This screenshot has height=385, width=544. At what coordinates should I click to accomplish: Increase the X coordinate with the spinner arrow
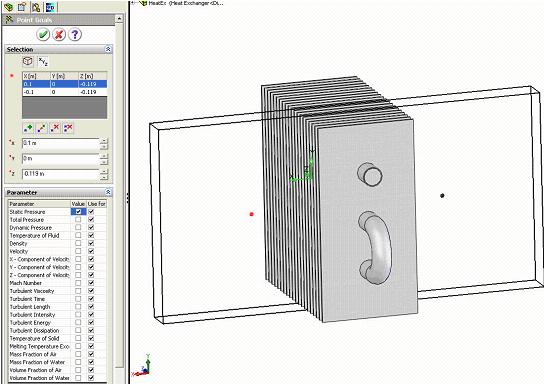tap(104, 140)
